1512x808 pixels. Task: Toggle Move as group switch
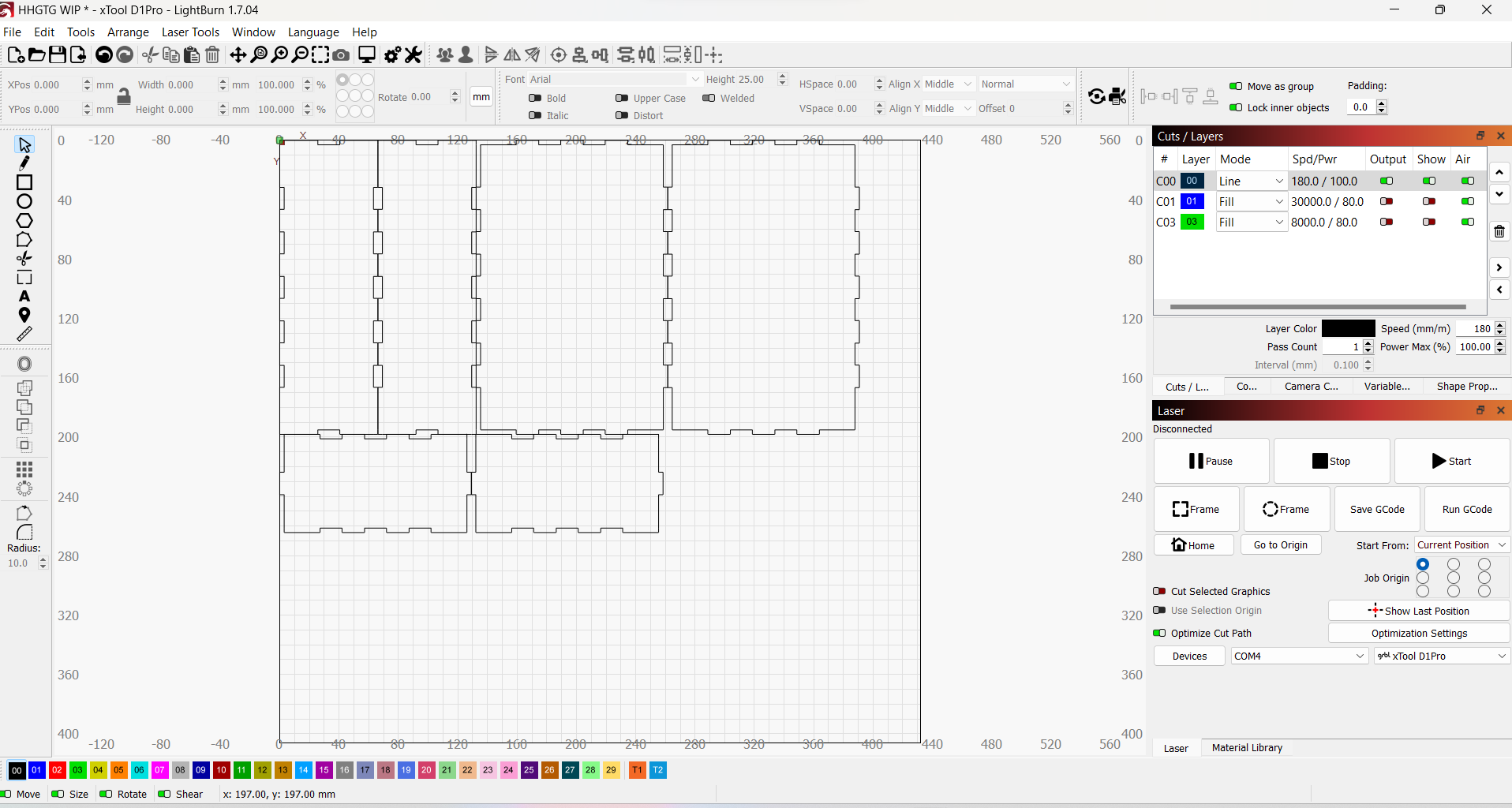tap(1236, 86)
